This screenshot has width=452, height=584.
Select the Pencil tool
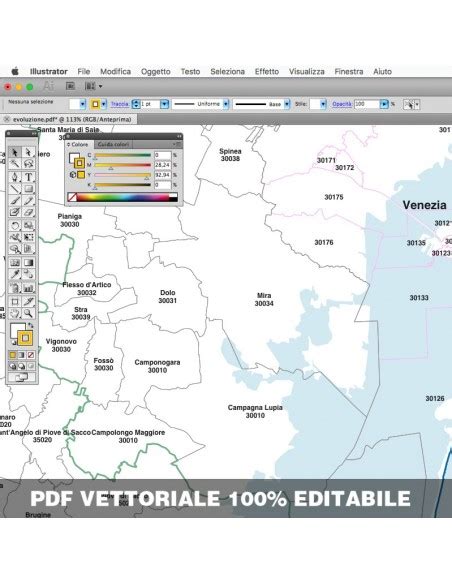(x=28, y=200)
